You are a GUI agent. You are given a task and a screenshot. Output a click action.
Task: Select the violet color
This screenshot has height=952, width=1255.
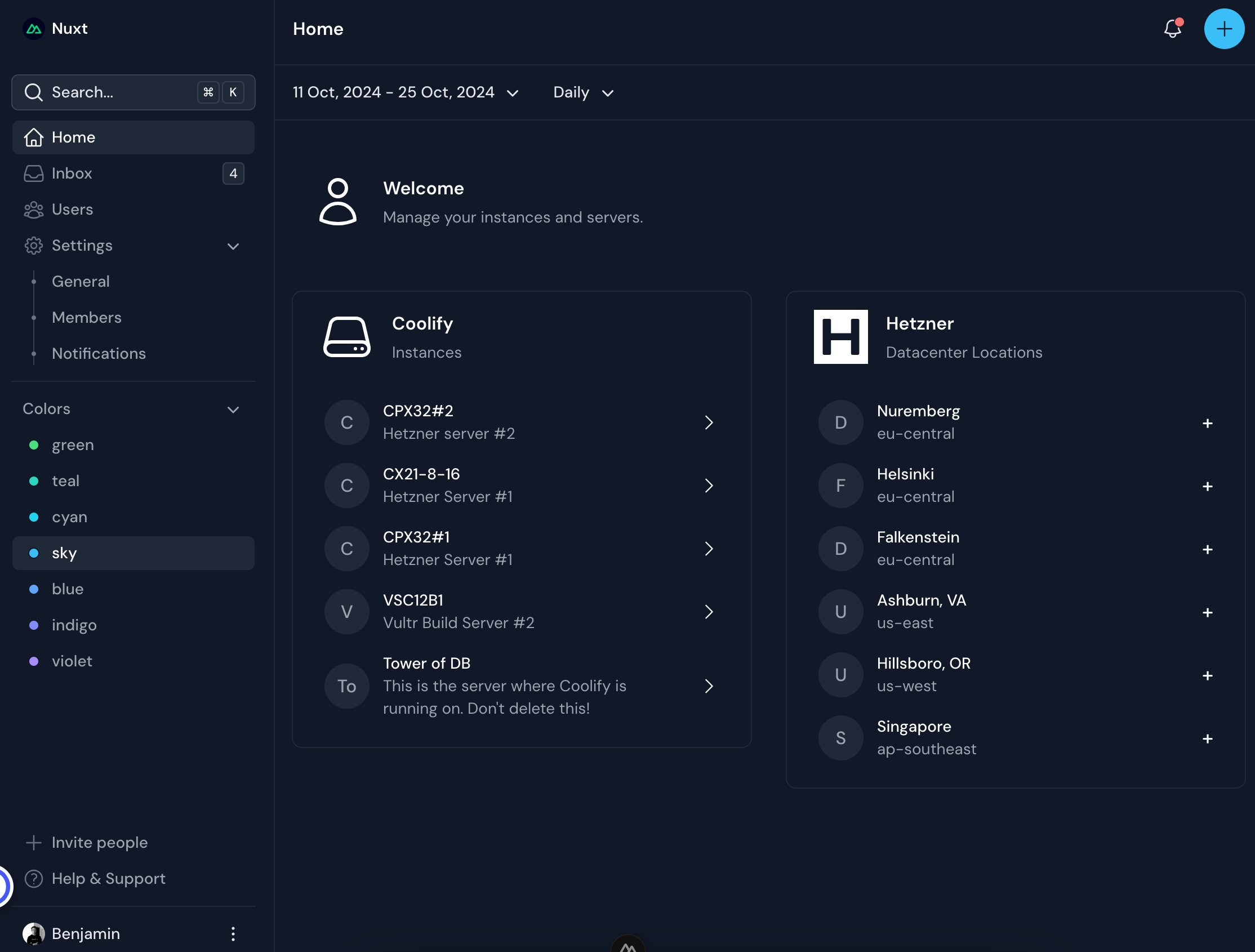(x=133, y=661)
